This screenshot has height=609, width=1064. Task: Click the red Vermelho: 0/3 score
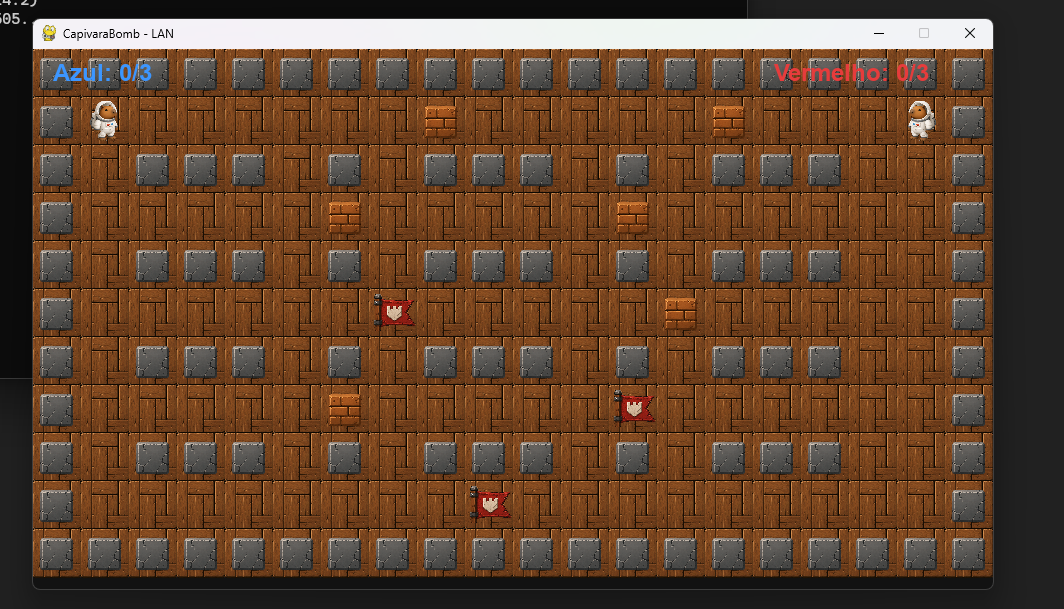pos(851,73)
